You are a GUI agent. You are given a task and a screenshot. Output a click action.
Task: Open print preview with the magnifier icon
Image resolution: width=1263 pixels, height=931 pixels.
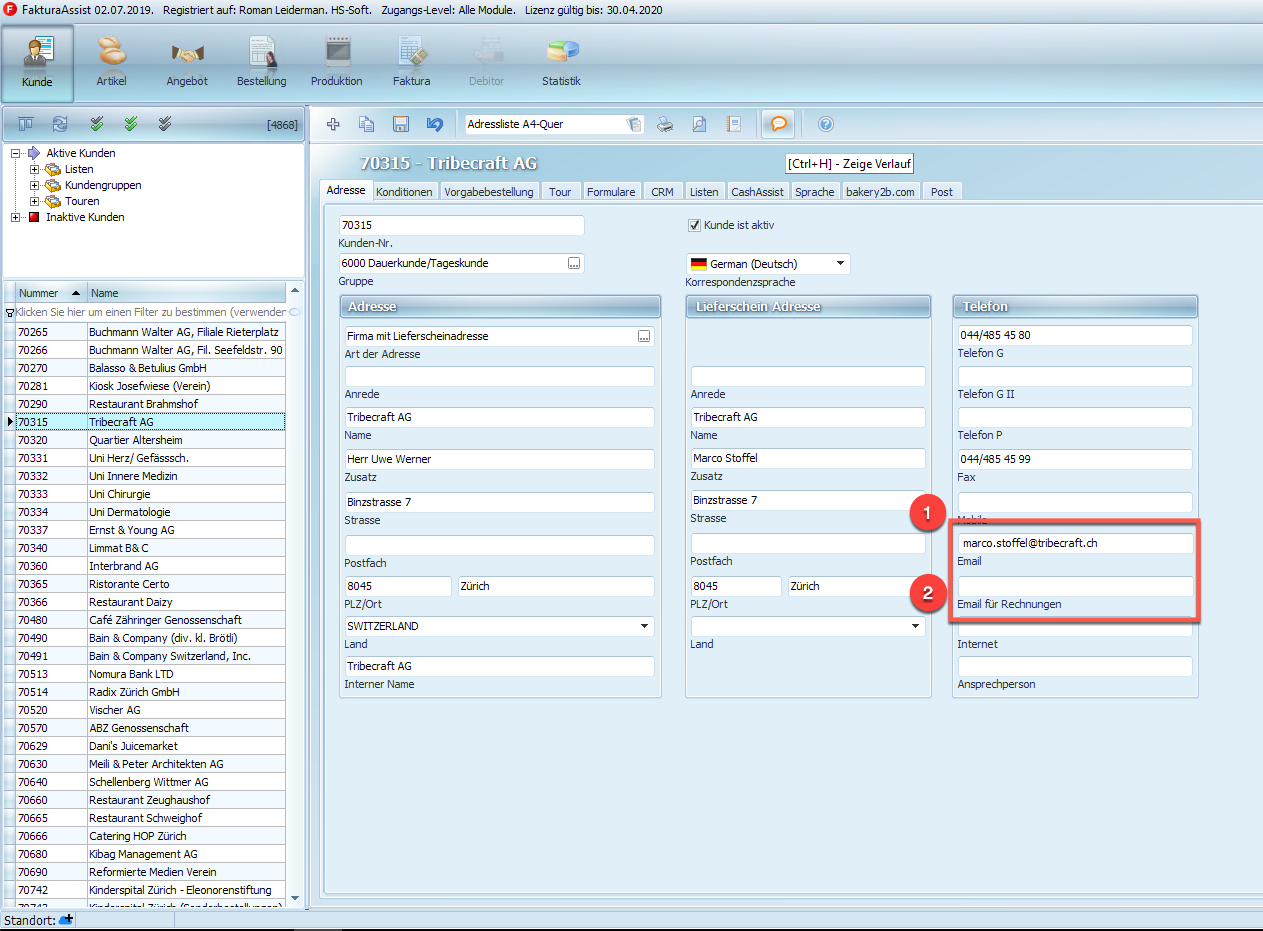point(699,124)
